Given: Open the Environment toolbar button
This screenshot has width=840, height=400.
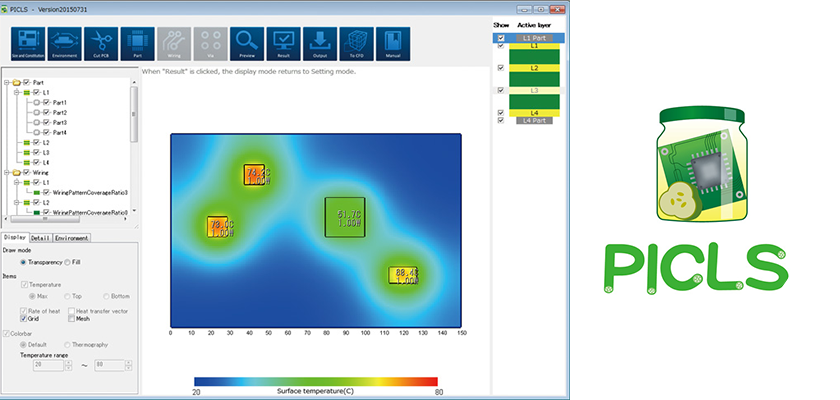Looking at the screenshot, I should coord(65,44).
